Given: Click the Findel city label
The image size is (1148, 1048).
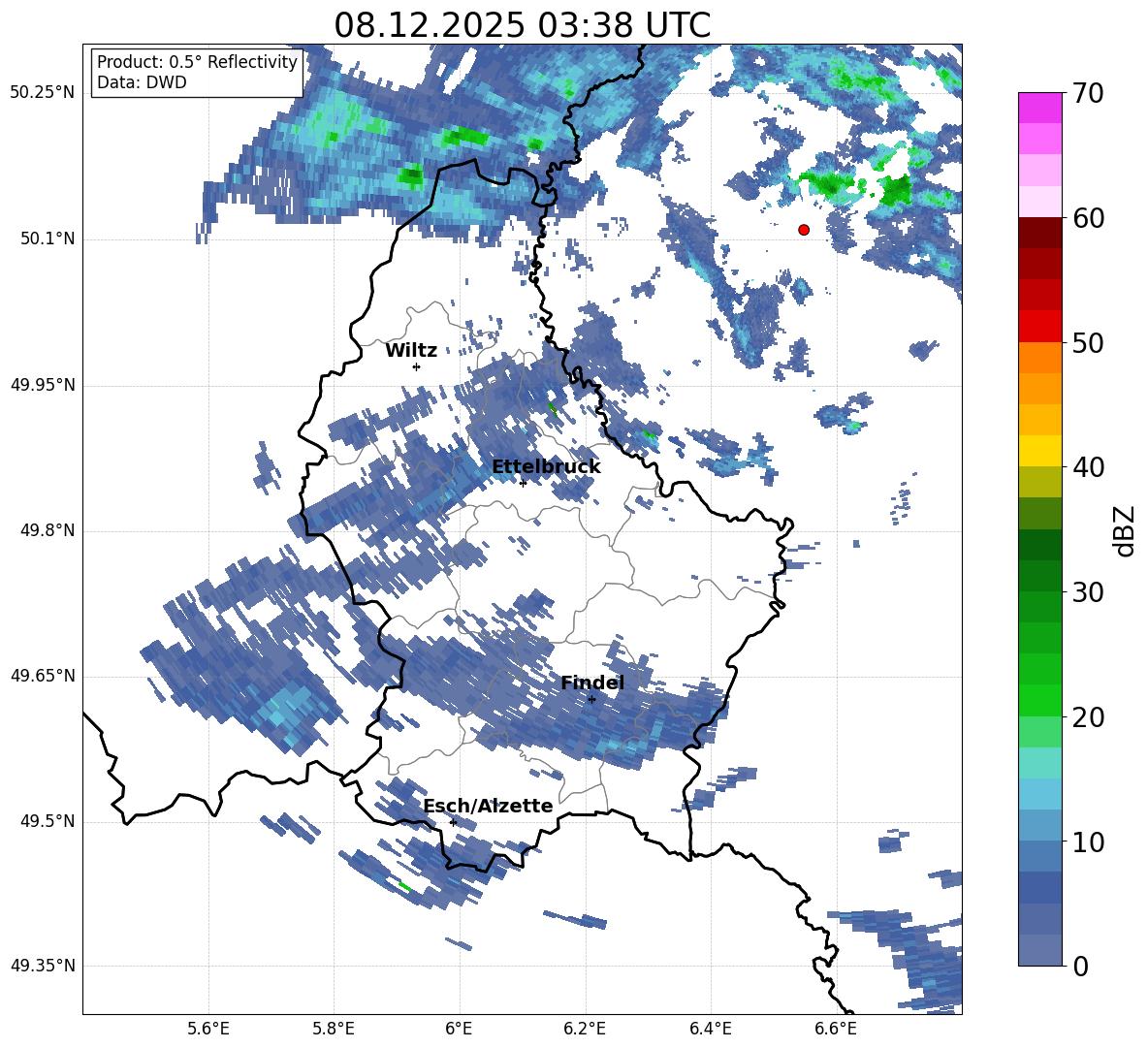Looking at the screenshot, I should 592,683.
